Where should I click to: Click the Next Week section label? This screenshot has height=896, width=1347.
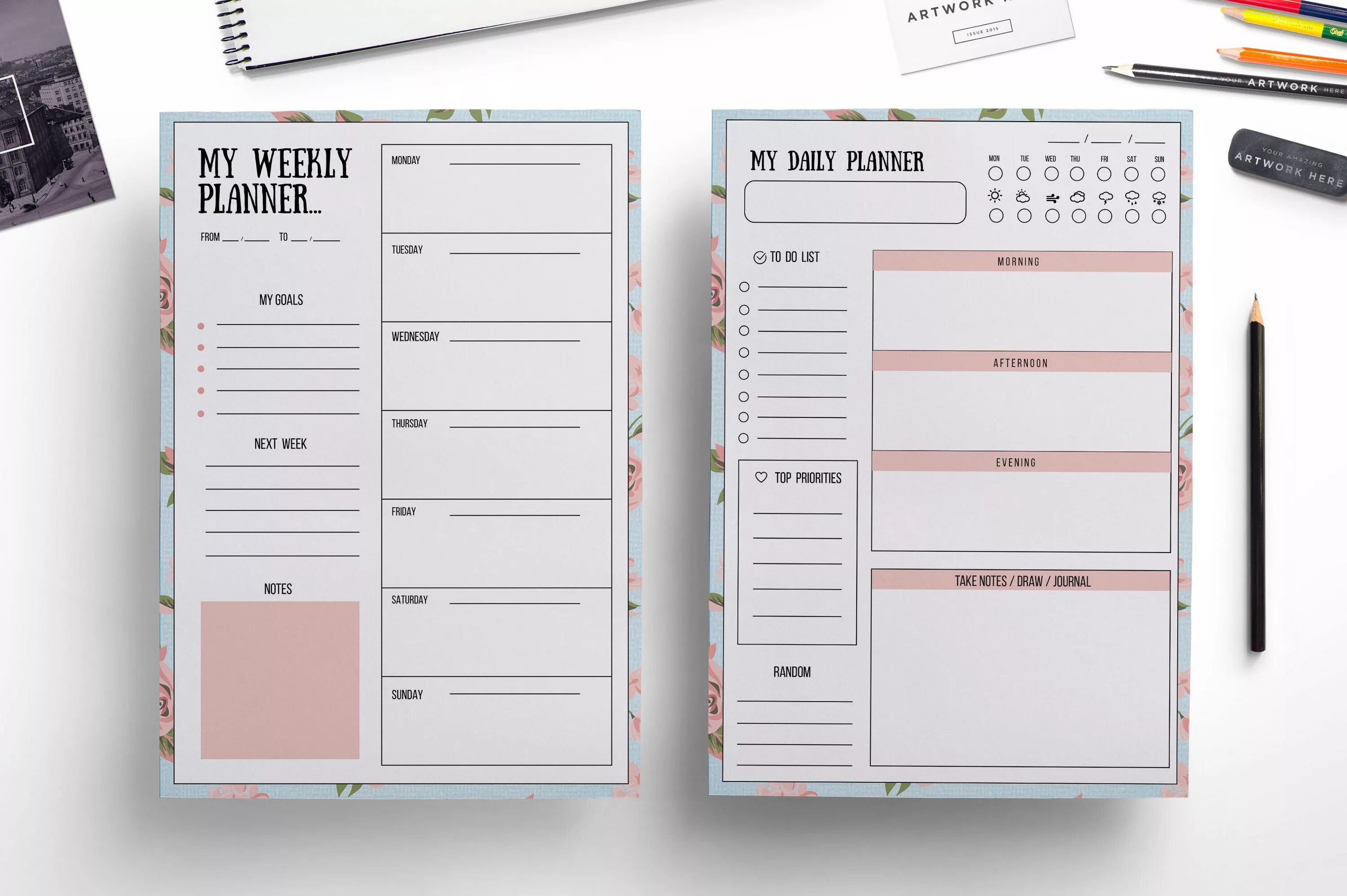coord(281,447)
